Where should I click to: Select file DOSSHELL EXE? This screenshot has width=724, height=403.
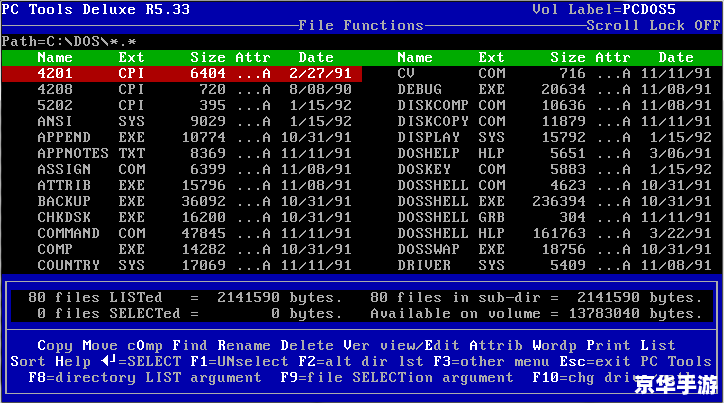point(555,201)
